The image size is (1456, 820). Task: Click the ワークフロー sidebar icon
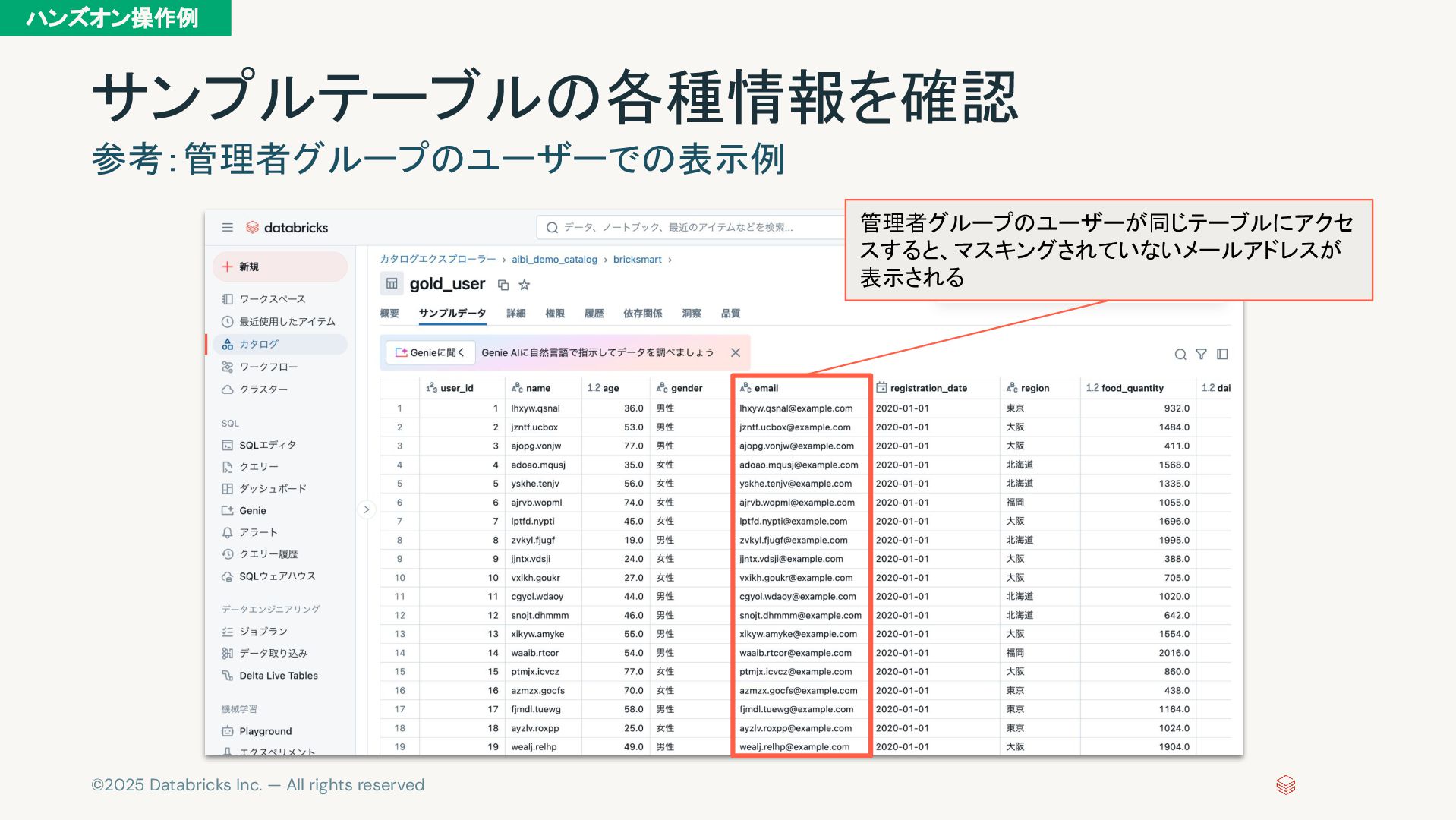point(227,367)
